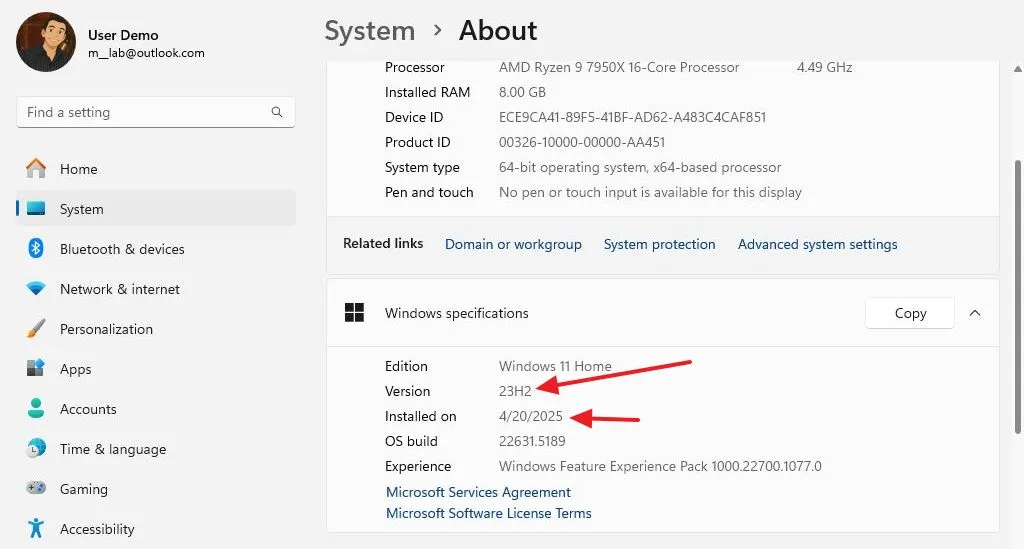Click the installed date 4/20/2025
Screen dimensions: 1024x549
coord(531,416)
